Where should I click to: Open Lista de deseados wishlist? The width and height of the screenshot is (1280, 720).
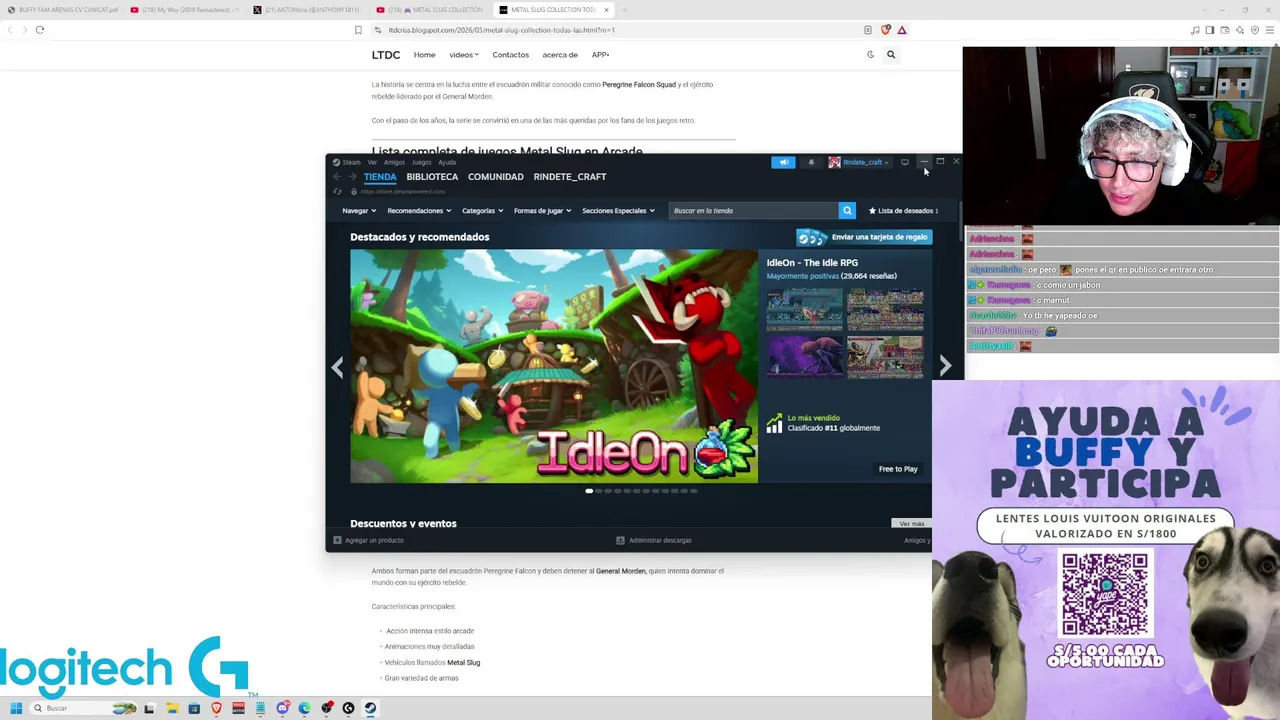[x=903, y=211]
